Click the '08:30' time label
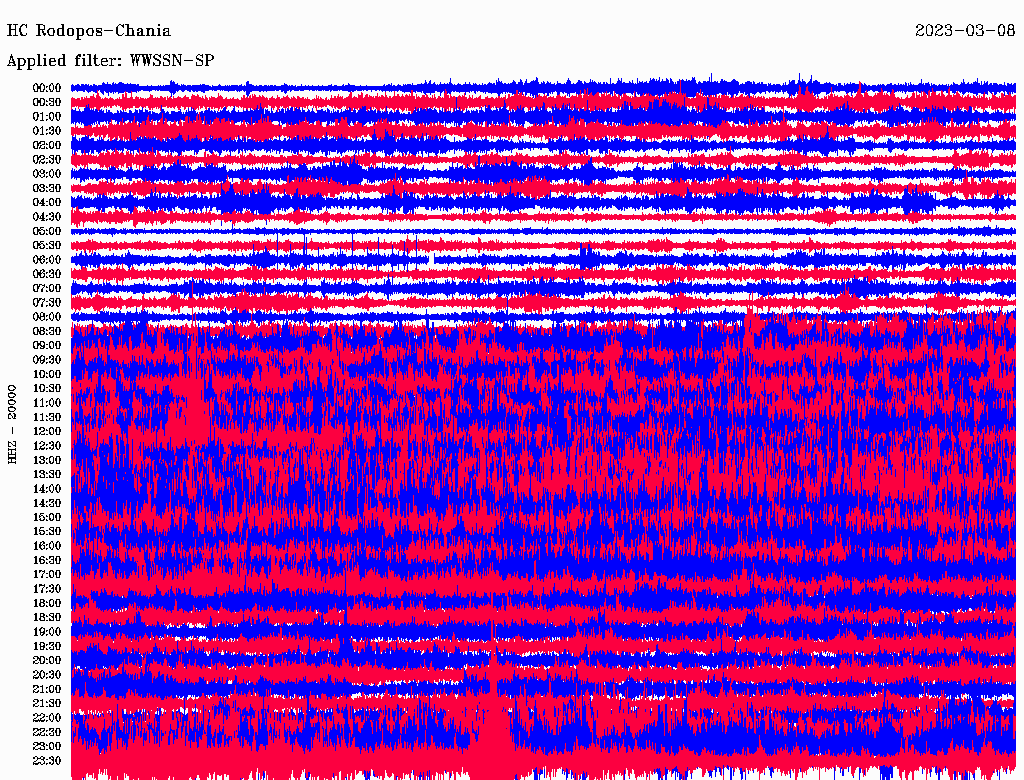This screenshot has height=780, width=1024. tap(47, 331)
